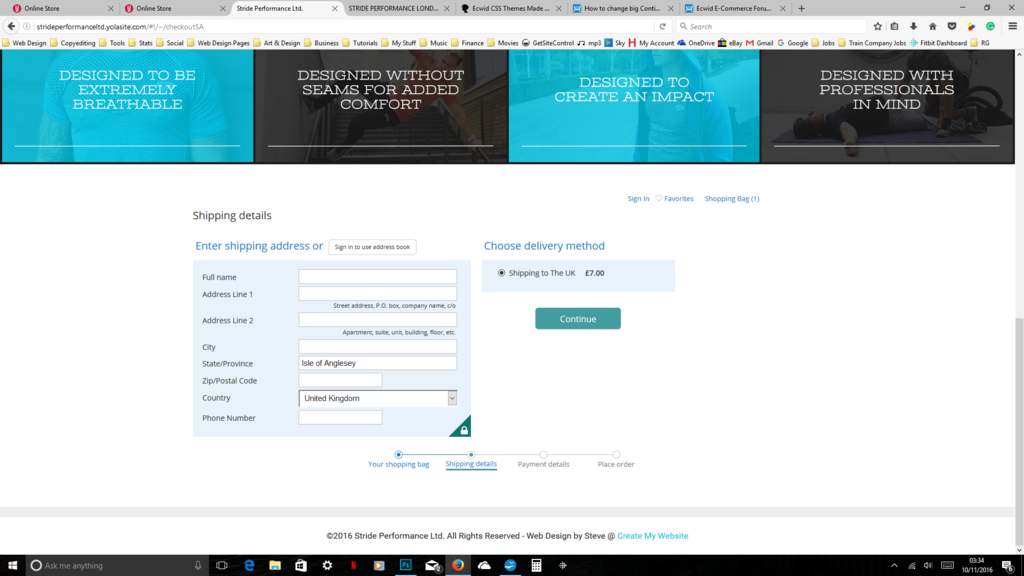This screenshot has height=576, width=1024.
Task: Click the Place order step marker
Action: pyautogui.click(x=616, y=455)
